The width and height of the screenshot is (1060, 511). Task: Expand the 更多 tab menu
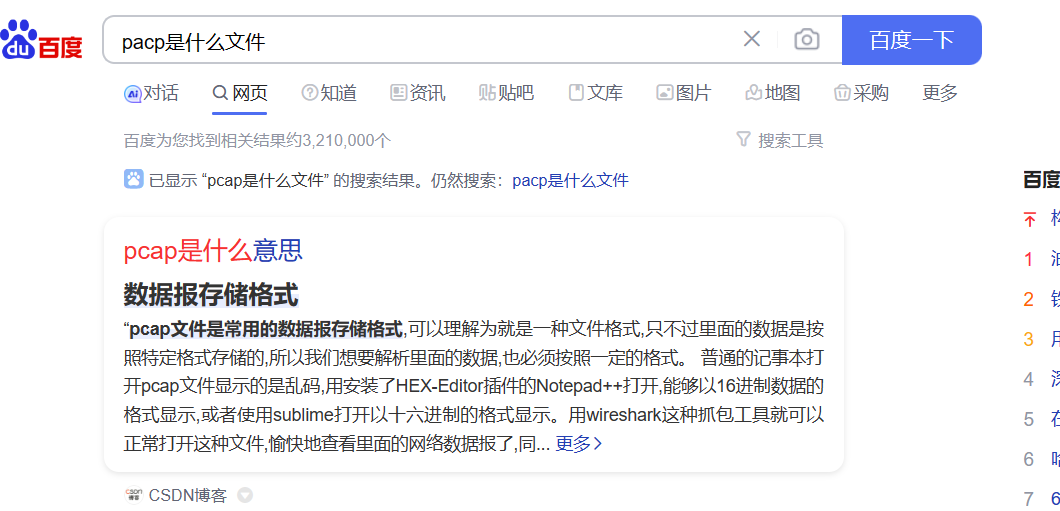940,93
